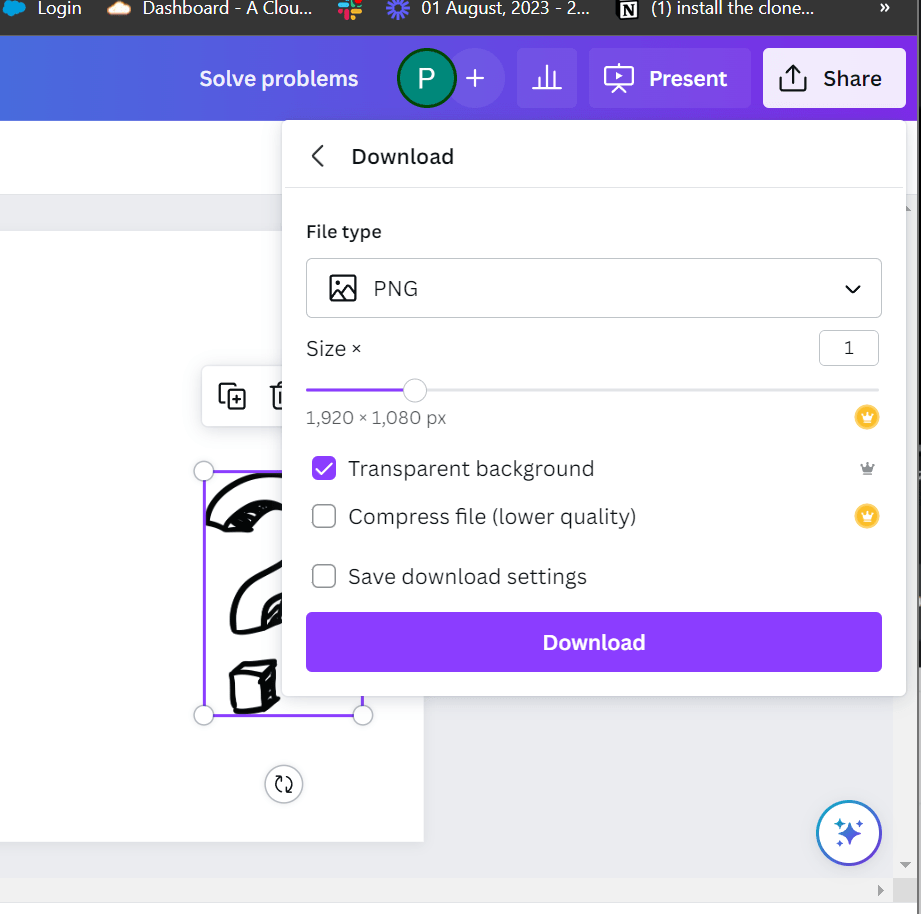
Task: Open the PNG file type dropdown
Action: [x=593, y=288]
